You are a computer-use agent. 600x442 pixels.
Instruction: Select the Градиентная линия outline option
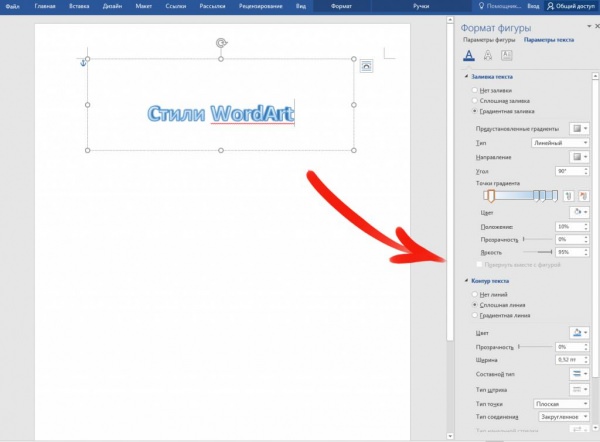(475, 315)
